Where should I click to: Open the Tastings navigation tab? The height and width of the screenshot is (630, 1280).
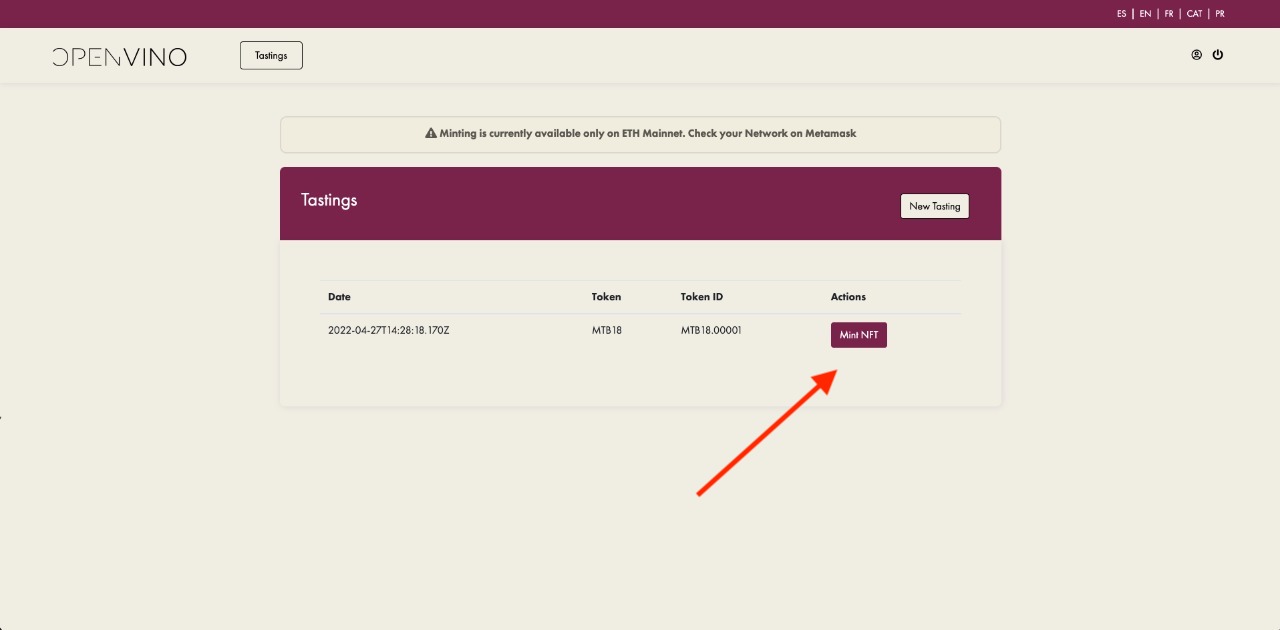tap(271, 56)
